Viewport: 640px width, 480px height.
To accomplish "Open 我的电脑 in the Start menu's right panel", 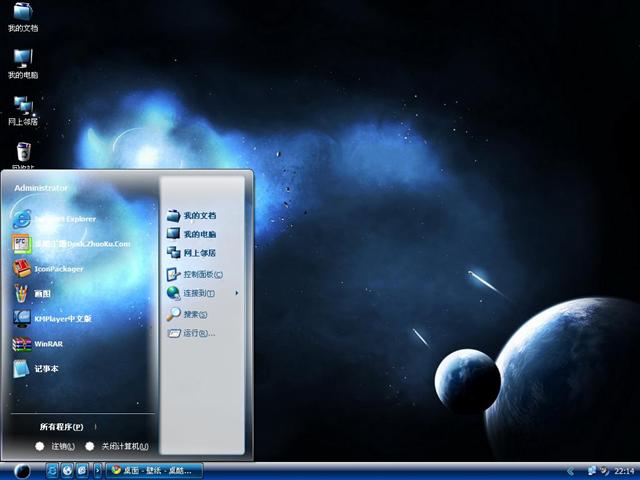I will pyautogui.click(x=198, y=234).
